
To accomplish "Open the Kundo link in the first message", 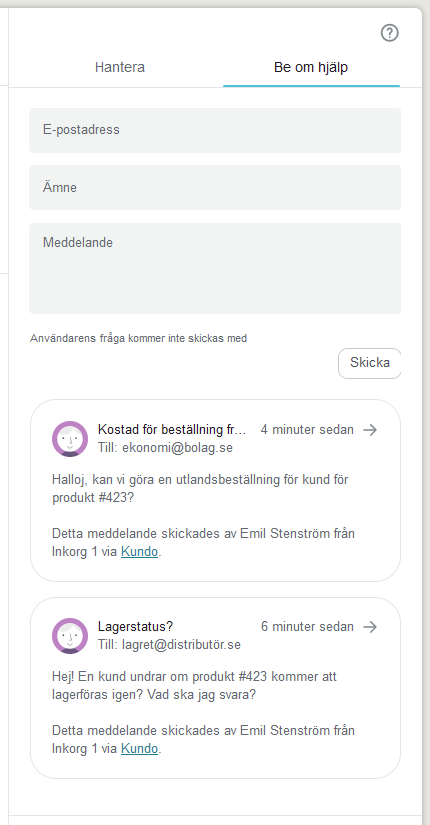I will (139, 552).
